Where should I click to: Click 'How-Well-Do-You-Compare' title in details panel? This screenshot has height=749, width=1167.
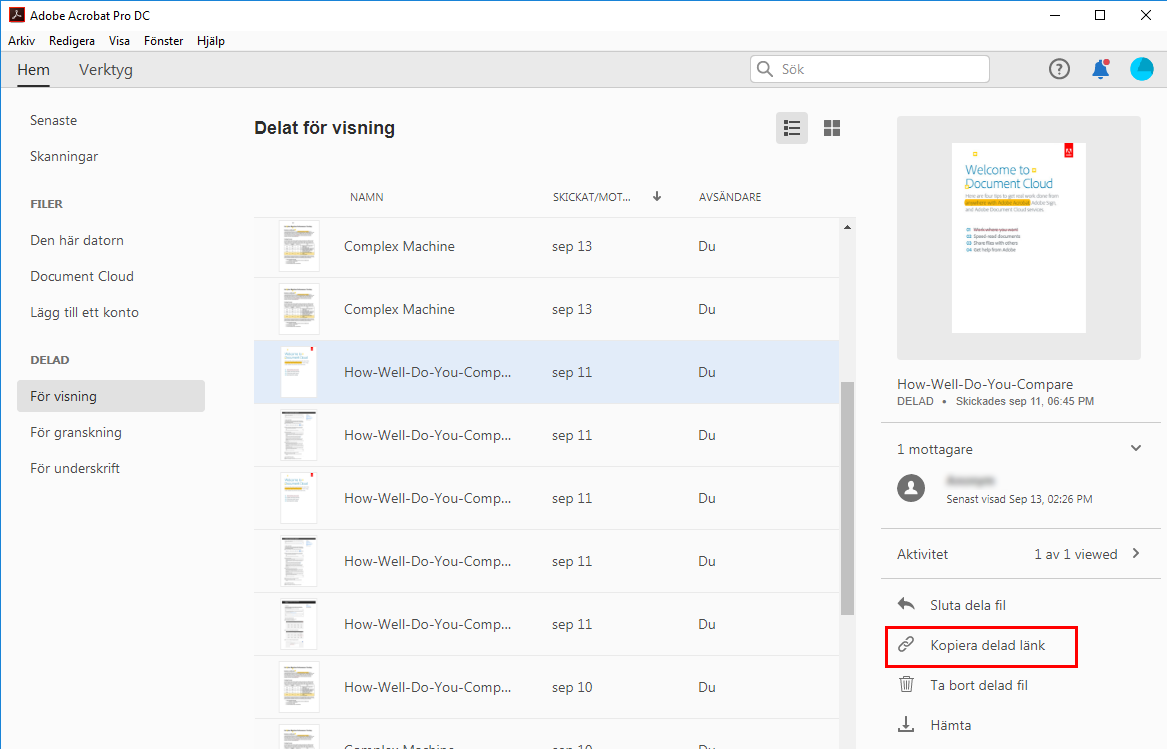tap(985, 384)
